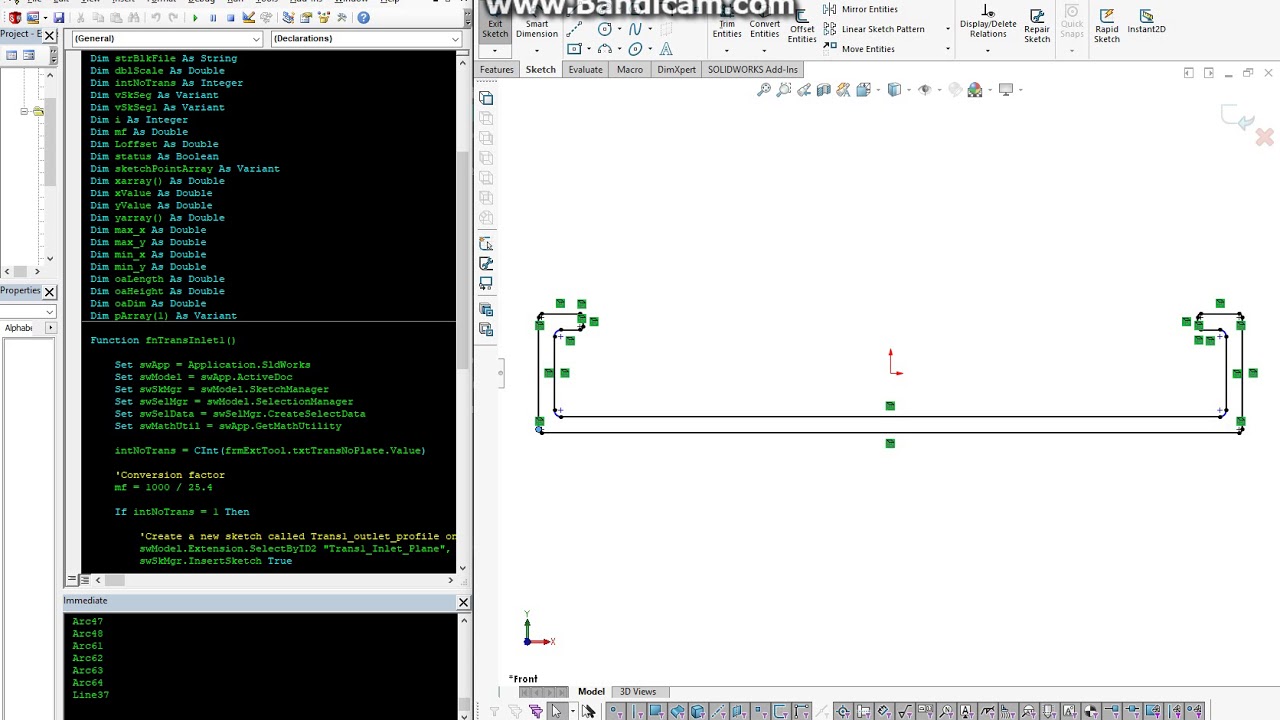The image size is (1280, 720).
Task: Click the View Object icon in Project panel
Action: (28, 55)
